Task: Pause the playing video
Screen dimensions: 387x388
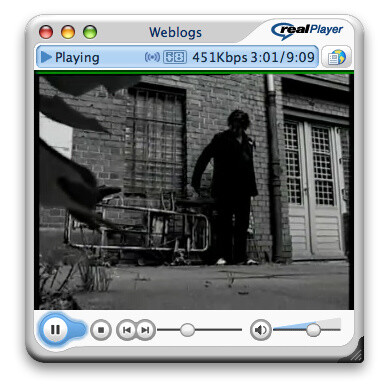Action: click(x=55, y=330)
